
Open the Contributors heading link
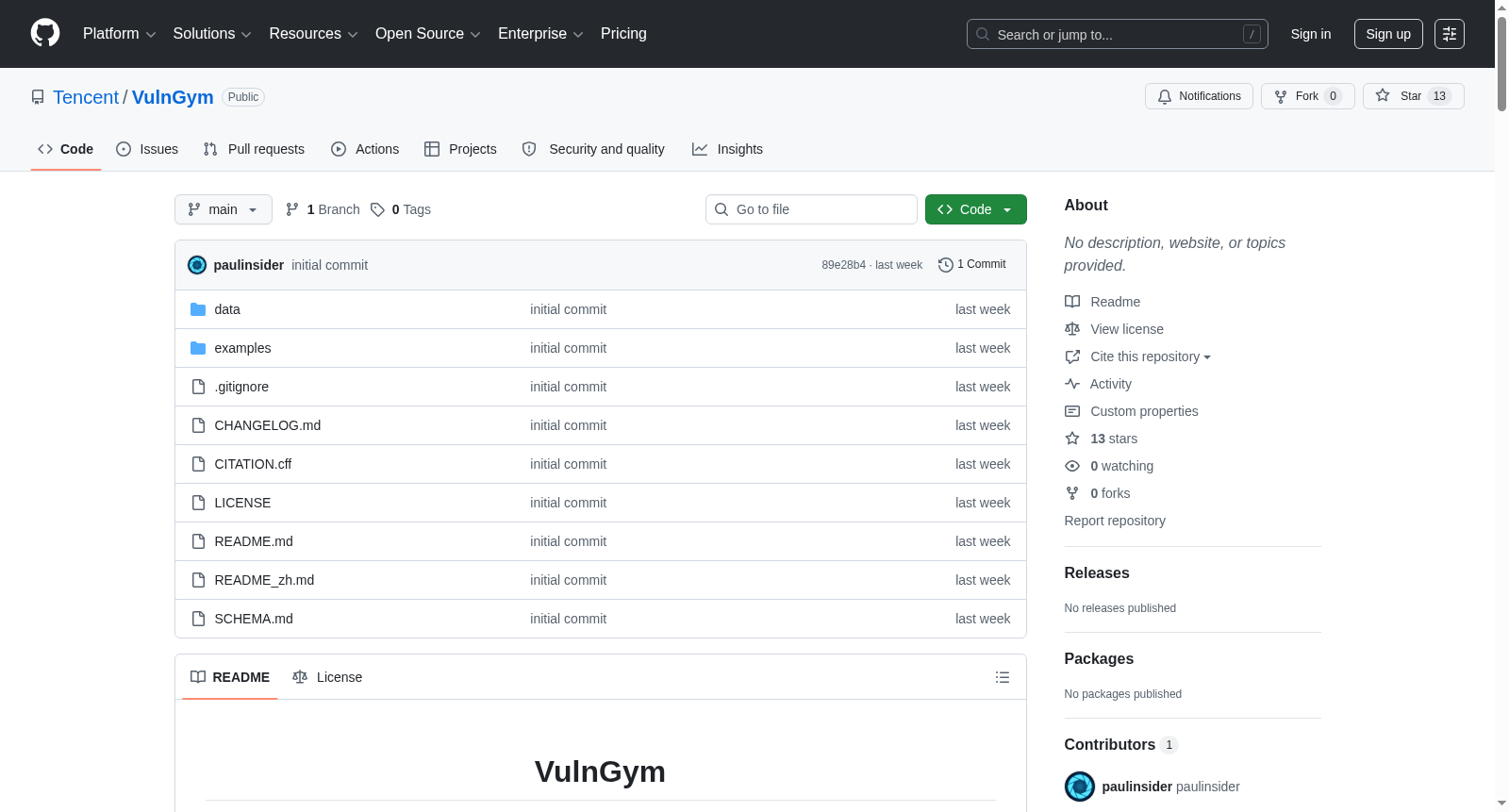click(x=1121, y=744)
